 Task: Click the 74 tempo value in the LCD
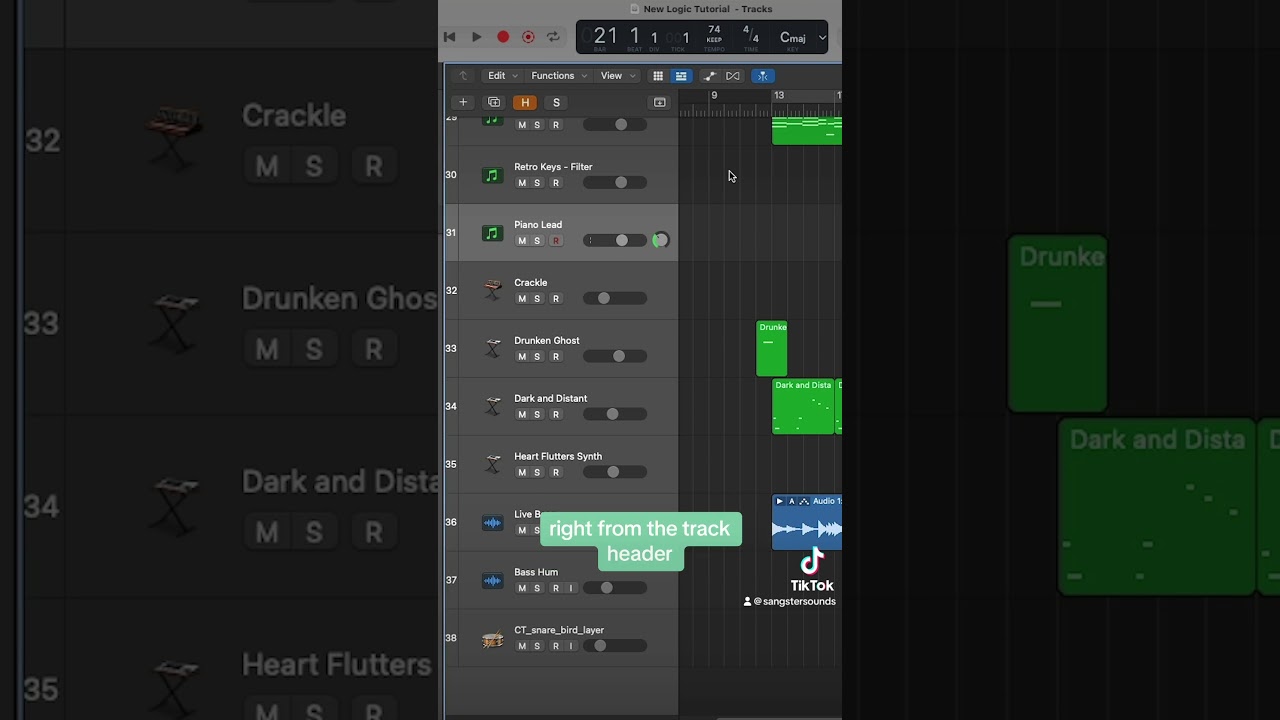point(714,30)
